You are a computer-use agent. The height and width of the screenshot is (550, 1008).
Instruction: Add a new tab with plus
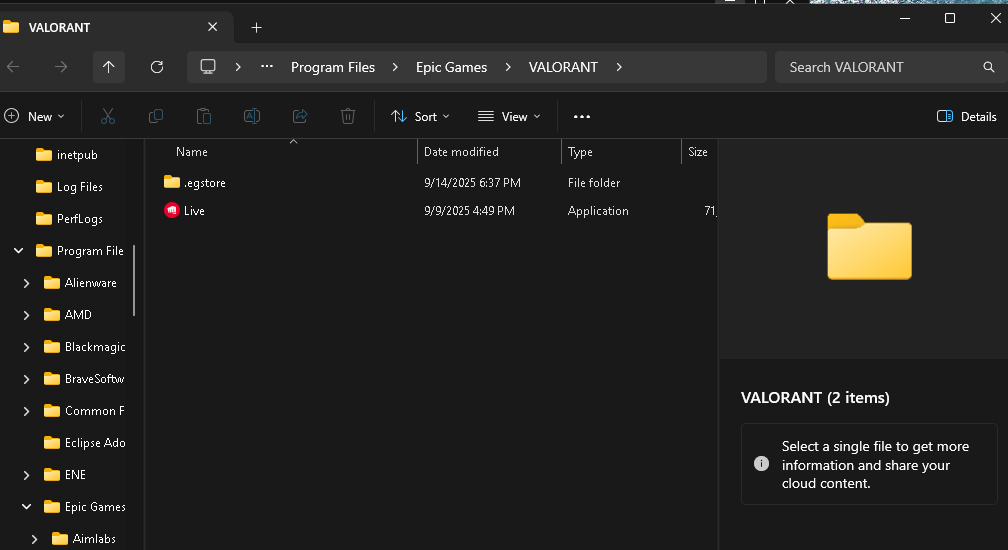pyautogui.click(x=256, y=28)
